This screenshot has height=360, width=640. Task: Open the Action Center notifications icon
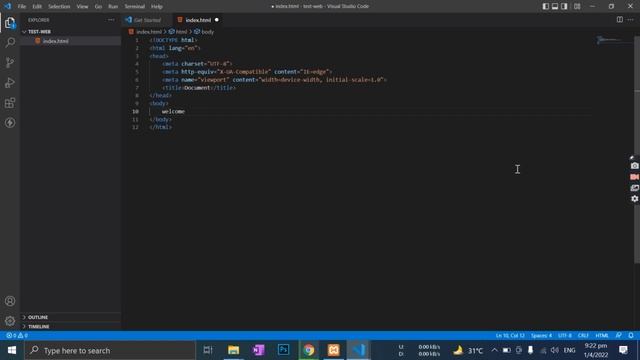pos(623,350)
